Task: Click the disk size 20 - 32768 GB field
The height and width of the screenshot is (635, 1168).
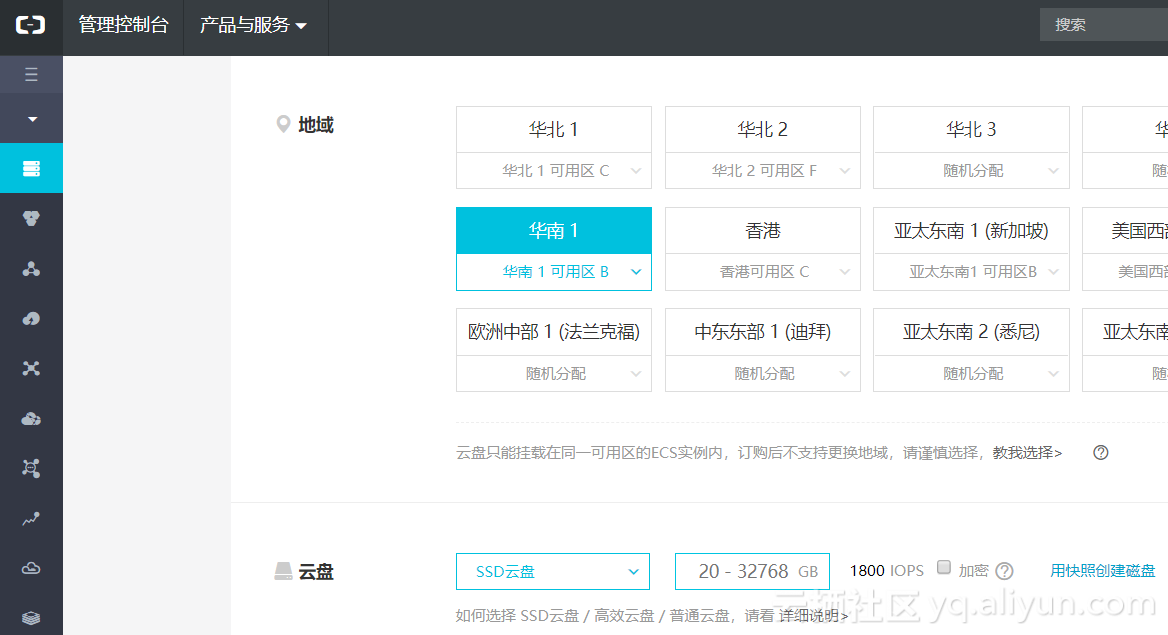Action: tap(752, 572)
